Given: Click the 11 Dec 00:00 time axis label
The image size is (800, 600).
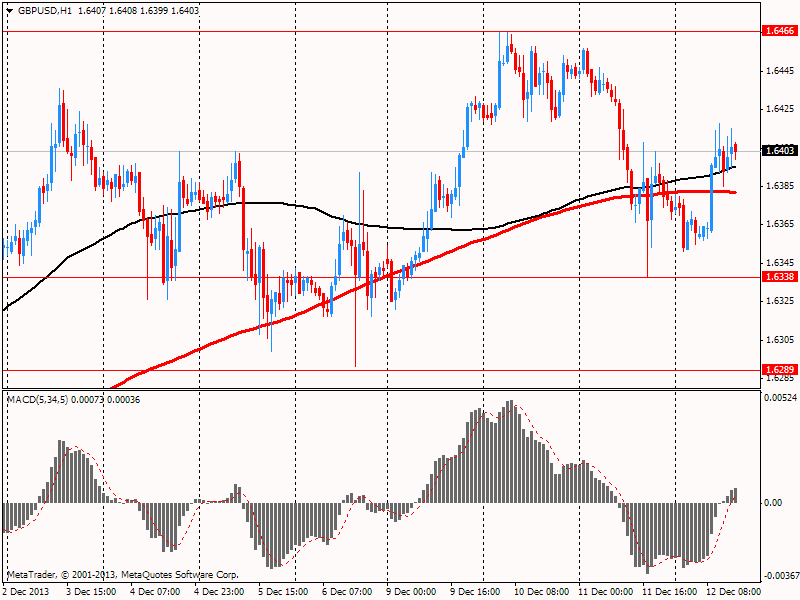Looking at the screenshot, I should pyautogui.click(x=606, y=592).
